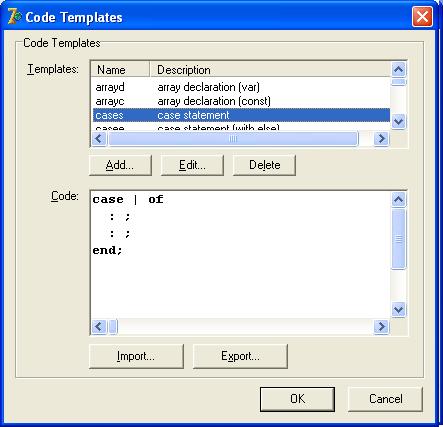The height and width of the screenshot is (427, 443).
Task: Click templates list scroll left arrow
Action: coord(99,138)
